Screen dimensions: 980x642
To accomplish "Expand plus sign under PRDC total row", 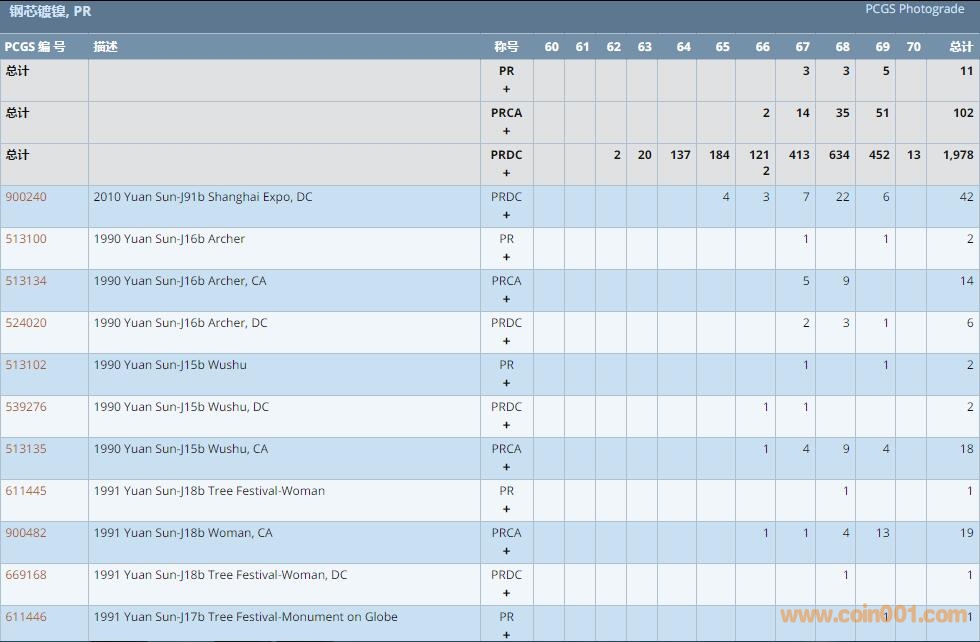I will 506,173.
